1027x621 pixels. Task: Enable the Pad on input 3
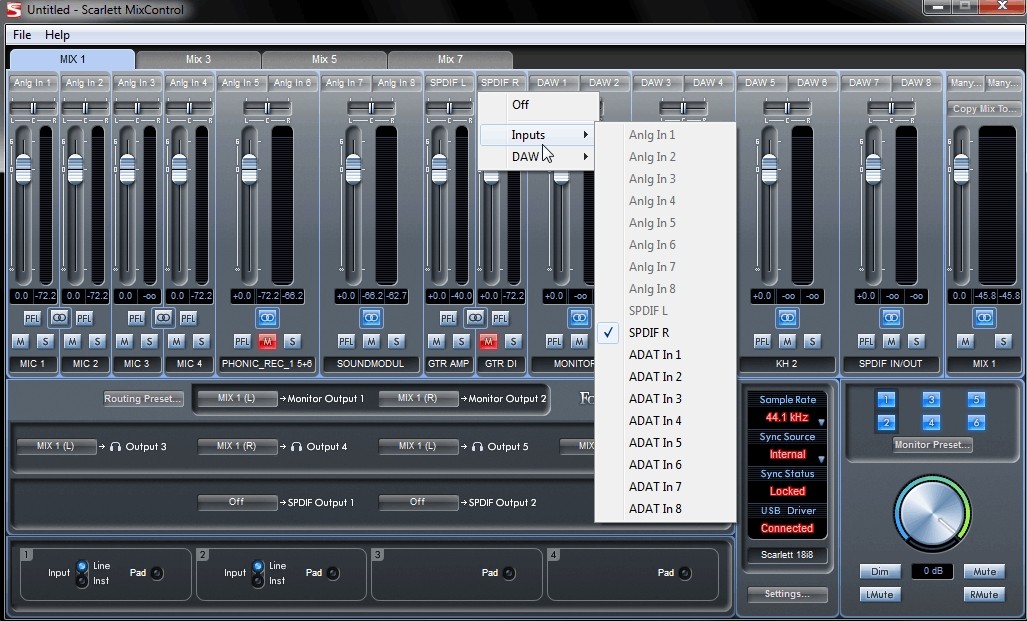point(509,573)
